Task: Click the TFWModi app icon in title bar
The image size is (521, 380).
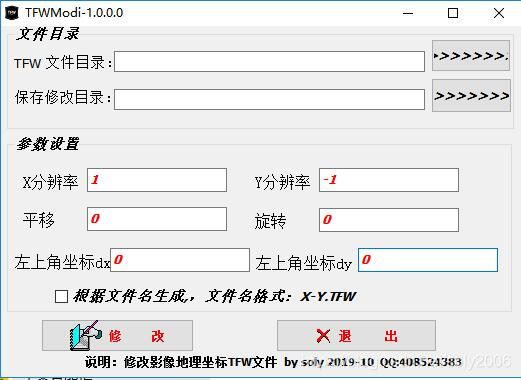Action: tap(12, 13)
